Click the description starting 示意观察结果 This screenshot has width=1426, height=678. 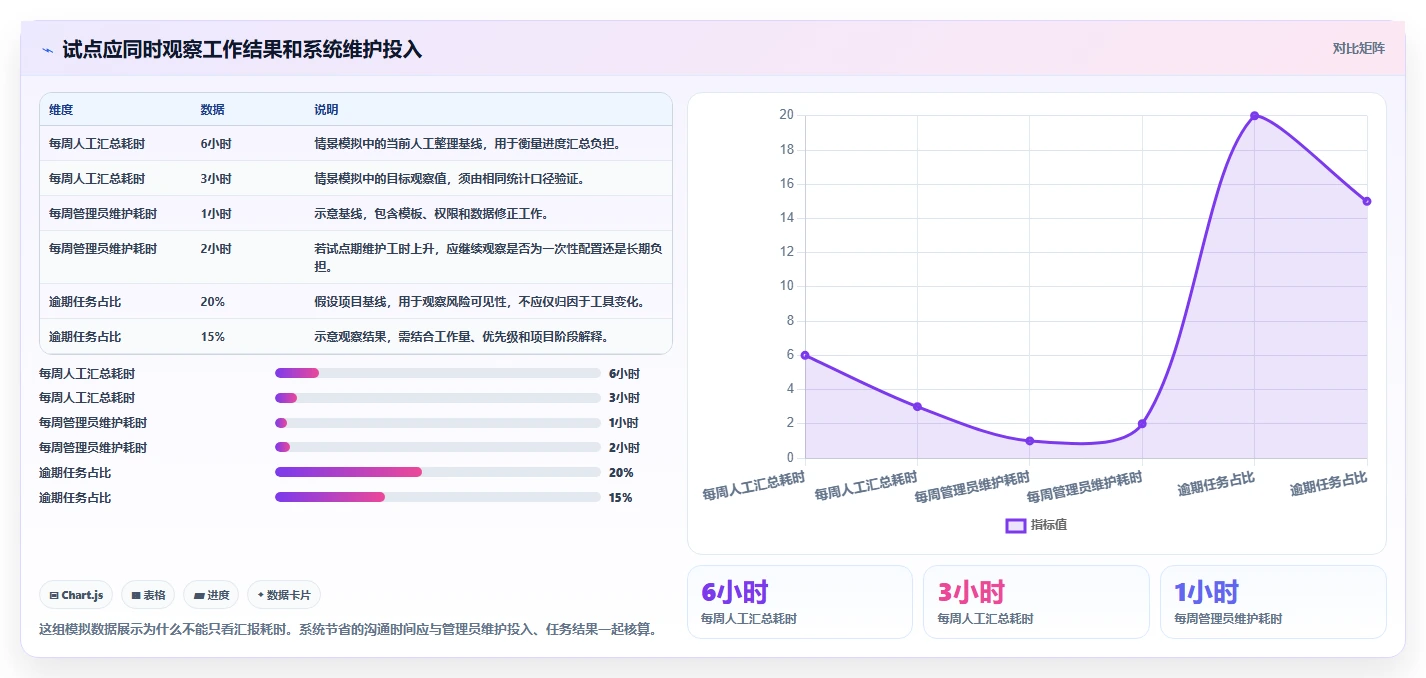click(x=461, y=337)
